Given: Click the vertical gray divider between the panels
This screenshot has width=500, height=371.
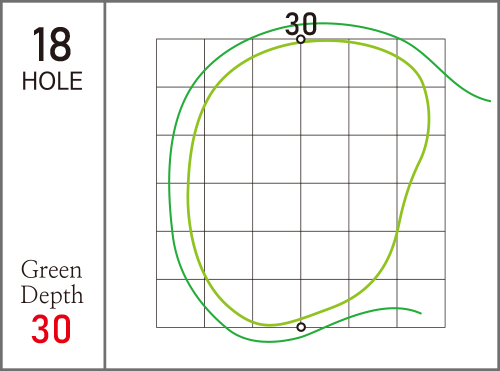Looking at the screenshot, I should (105, 185).
